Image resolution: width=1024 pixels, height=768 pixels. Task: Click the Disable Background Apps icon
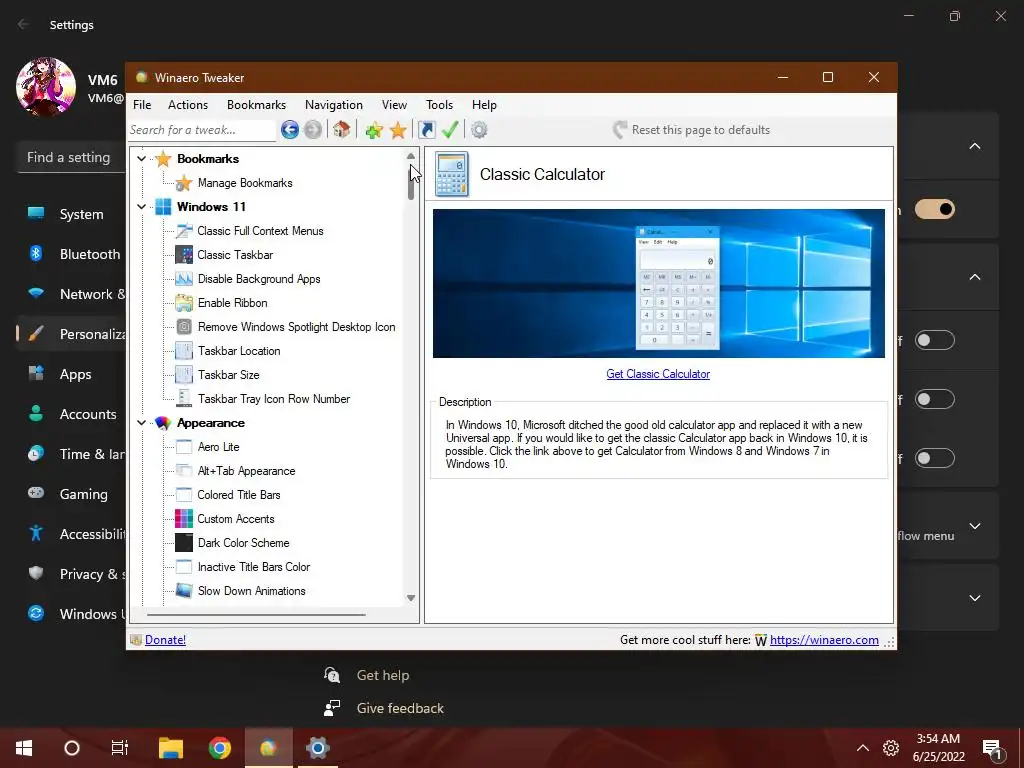coord(184,279)
